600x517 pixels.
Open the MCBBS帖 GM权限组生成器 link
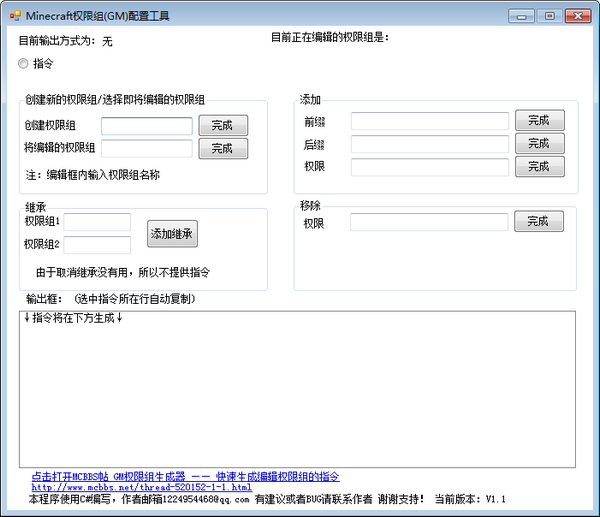point(185,476)
